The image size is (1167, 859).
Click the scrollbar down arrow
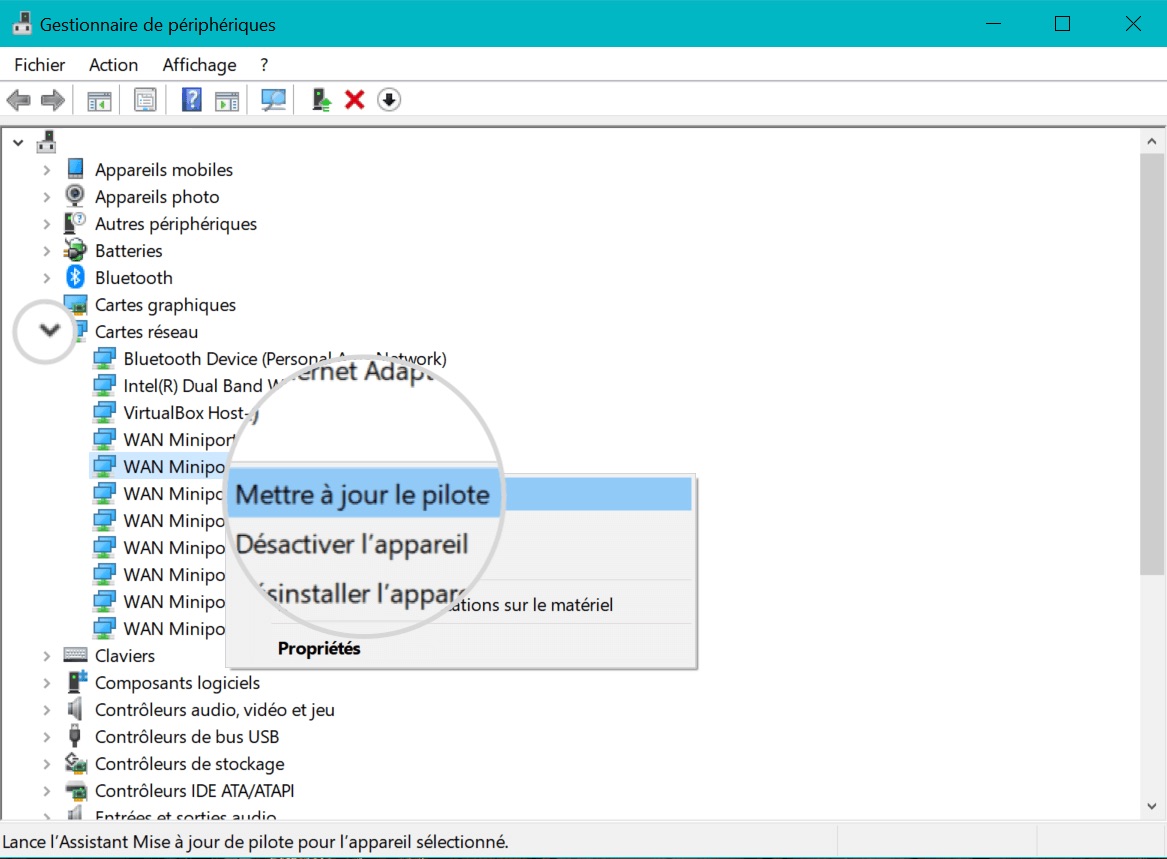tap(1151, 806)
